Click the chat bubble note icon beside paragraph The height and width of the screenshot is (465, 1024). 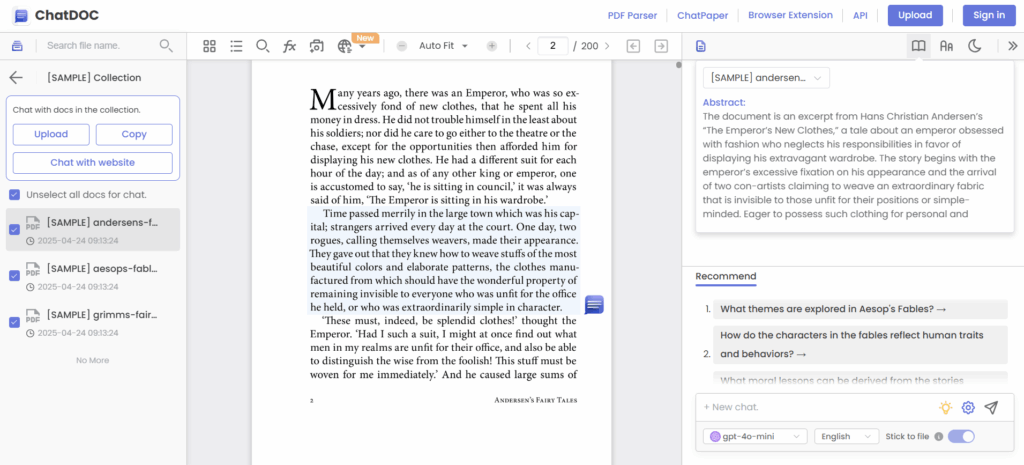594,304
